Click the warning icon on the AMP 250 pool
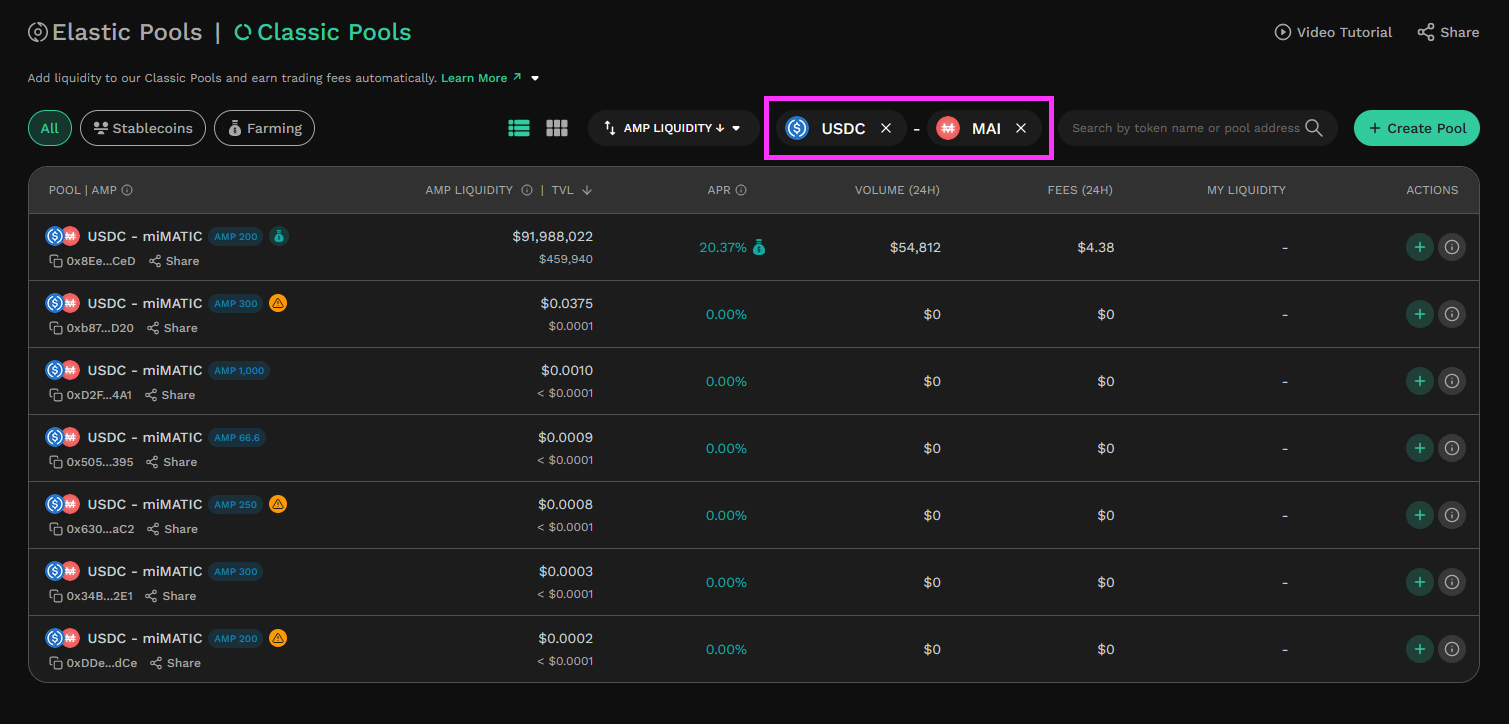Viewport: 1509px width, 724px height. click(278, 504)
